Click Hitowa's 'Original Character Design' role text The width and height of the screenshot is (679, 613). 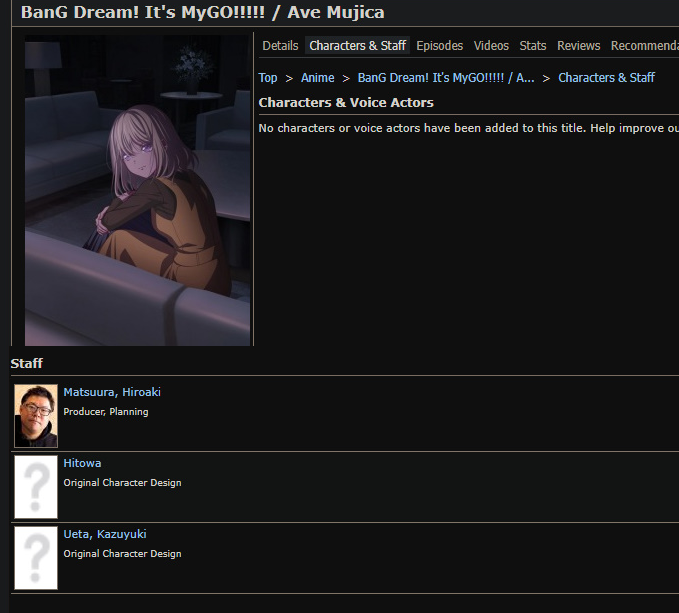click(x=122, y=483)
